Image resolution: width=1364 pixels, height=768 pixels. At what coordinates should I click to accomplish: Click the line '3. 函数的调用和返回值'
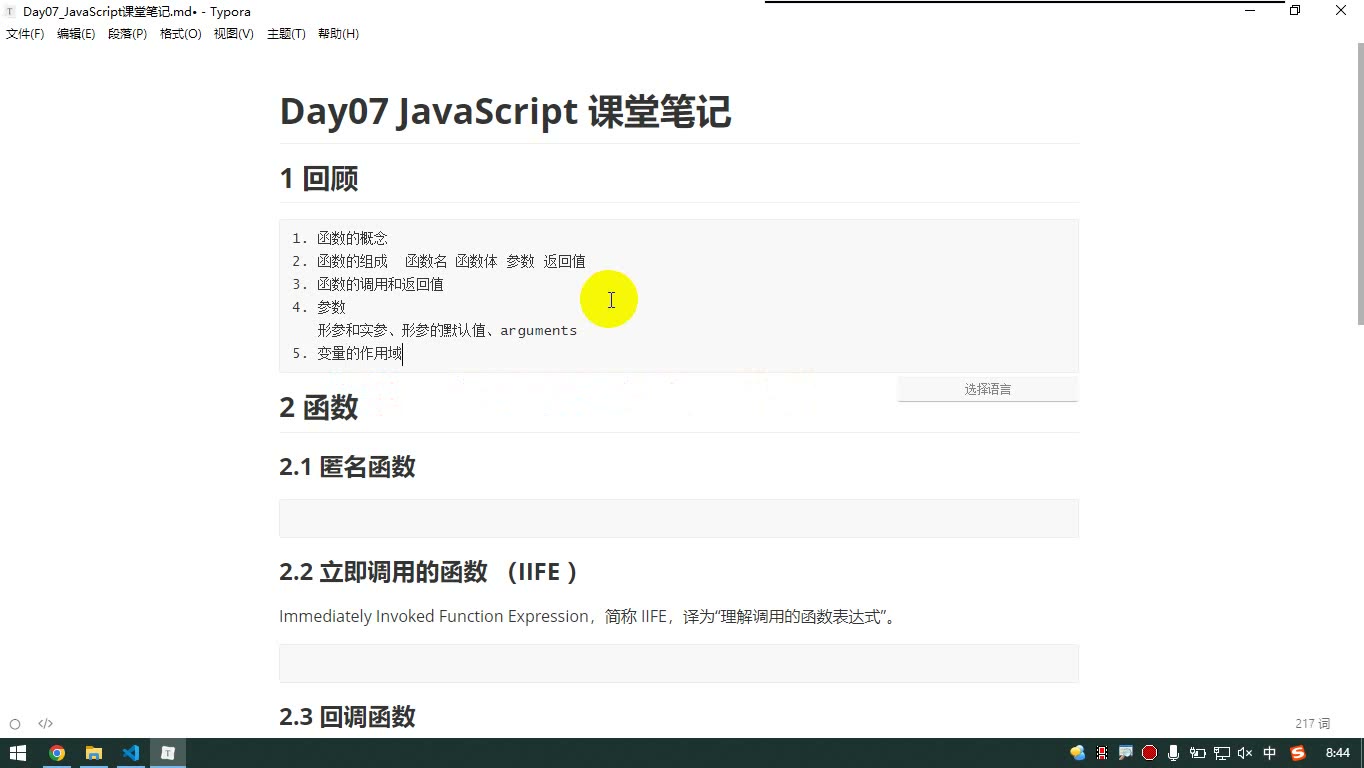coord(368,284)
